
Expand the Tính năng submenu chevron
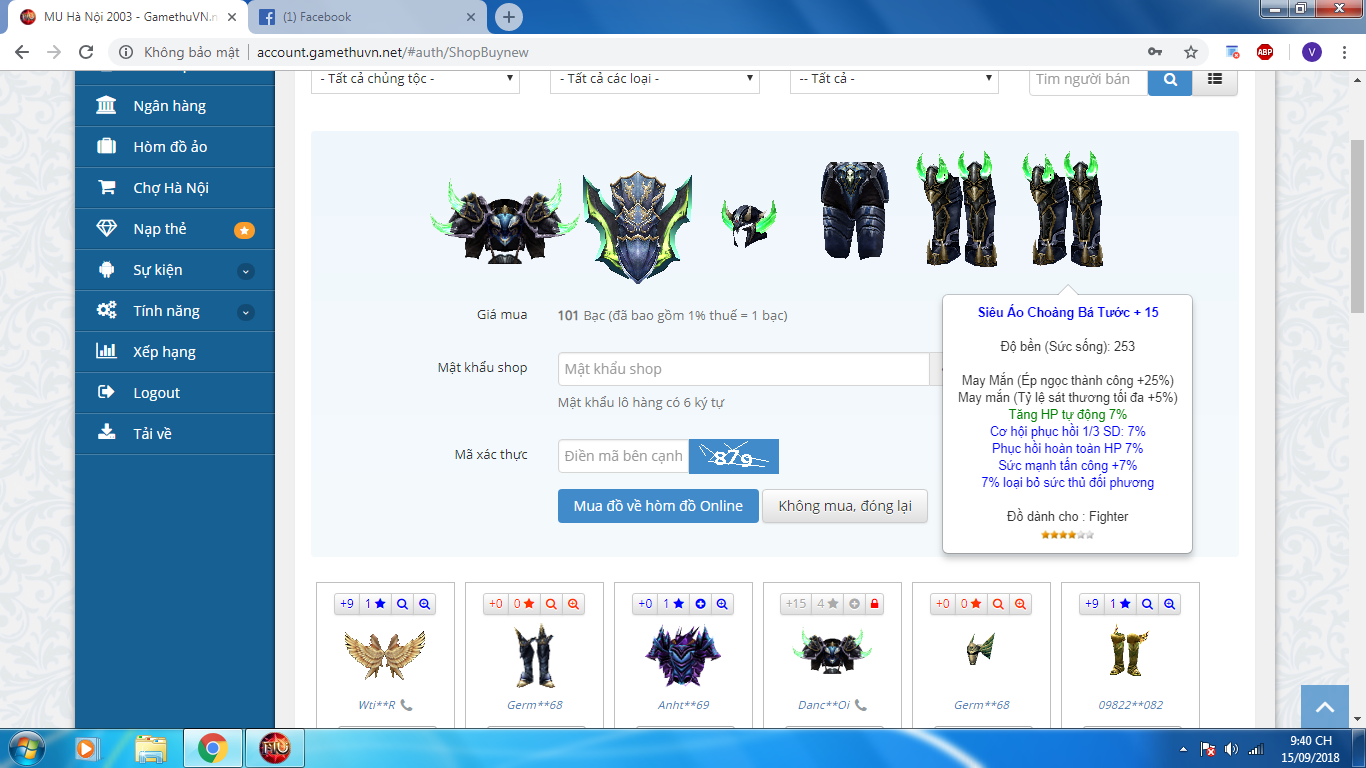pos(246,312)
